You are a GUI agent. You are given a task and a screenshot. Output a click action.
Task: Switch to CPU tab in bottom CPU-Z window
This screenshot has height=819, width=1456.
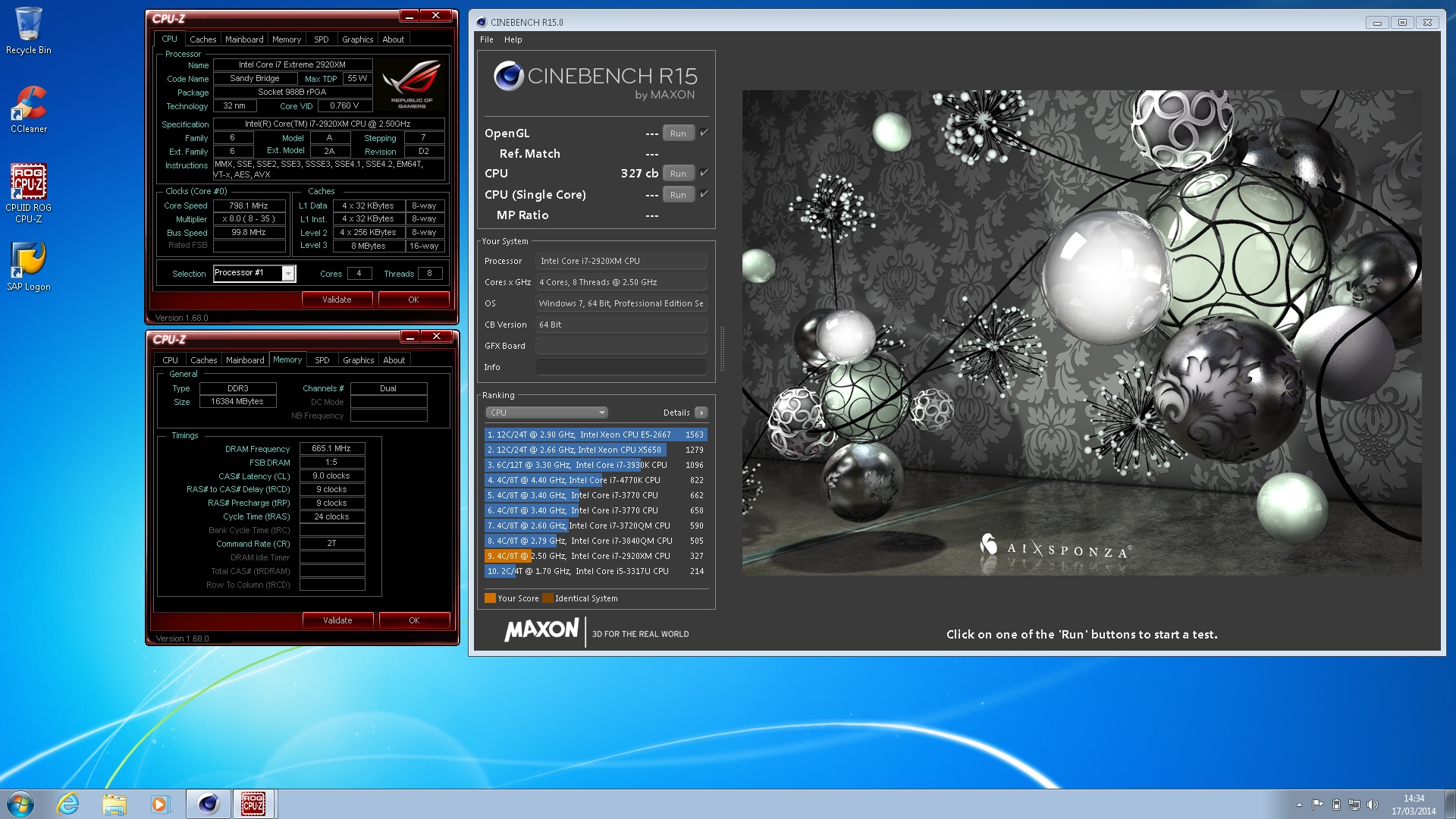(x=171, y=360)
